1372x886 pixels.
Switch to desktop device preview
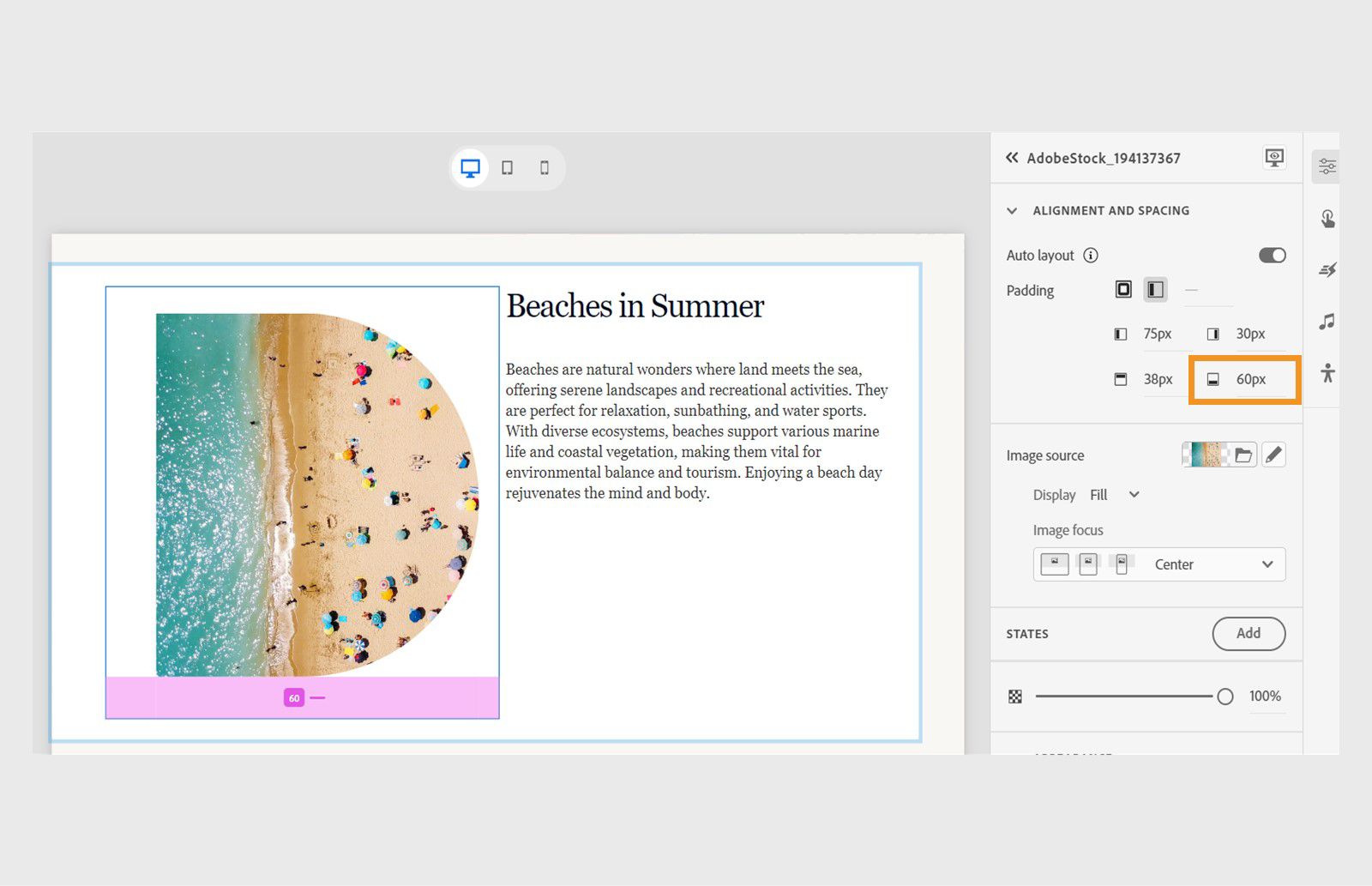pyautogui.click(x=470, y=168)
